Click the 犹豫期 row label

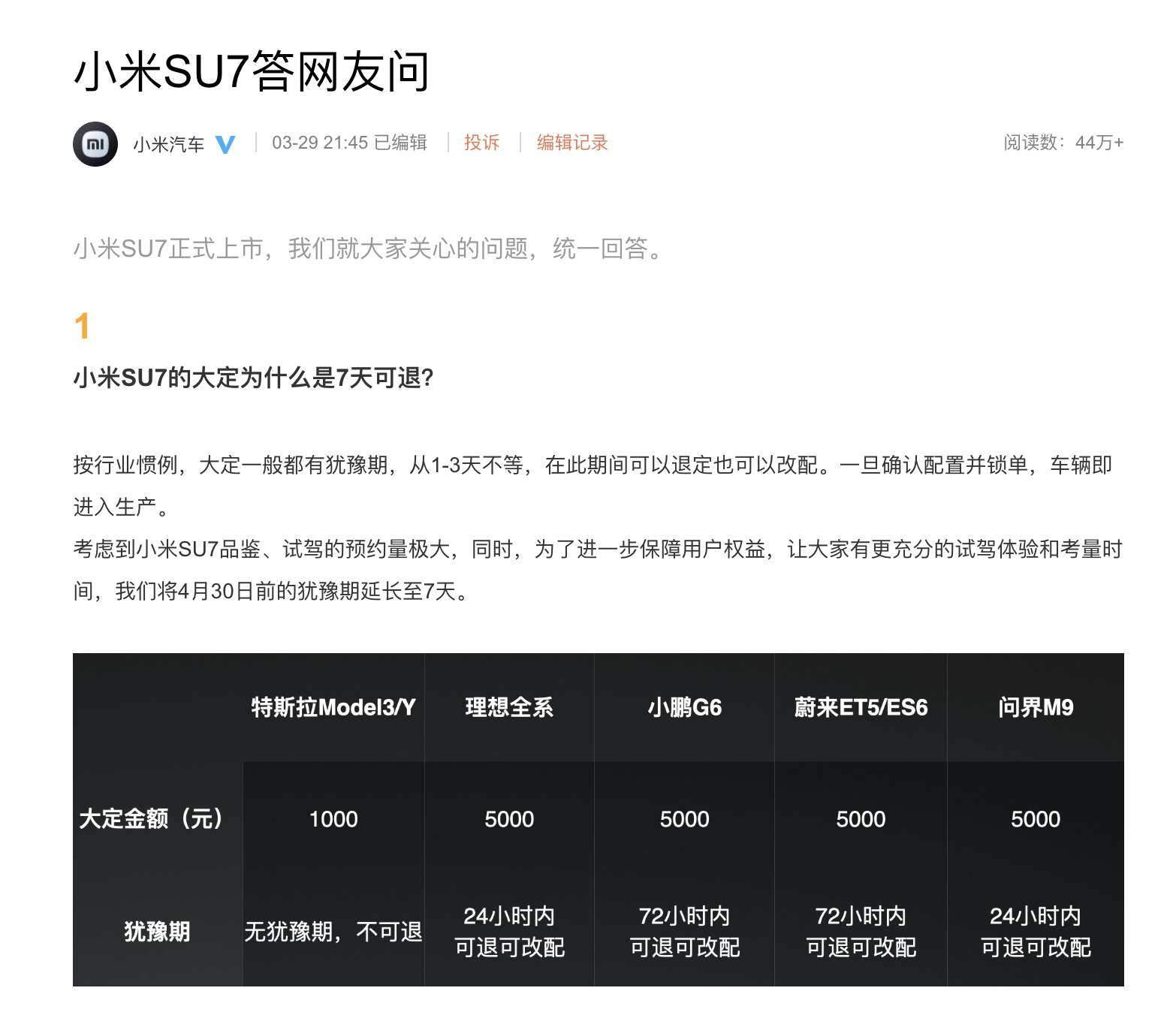coord(157,932)
